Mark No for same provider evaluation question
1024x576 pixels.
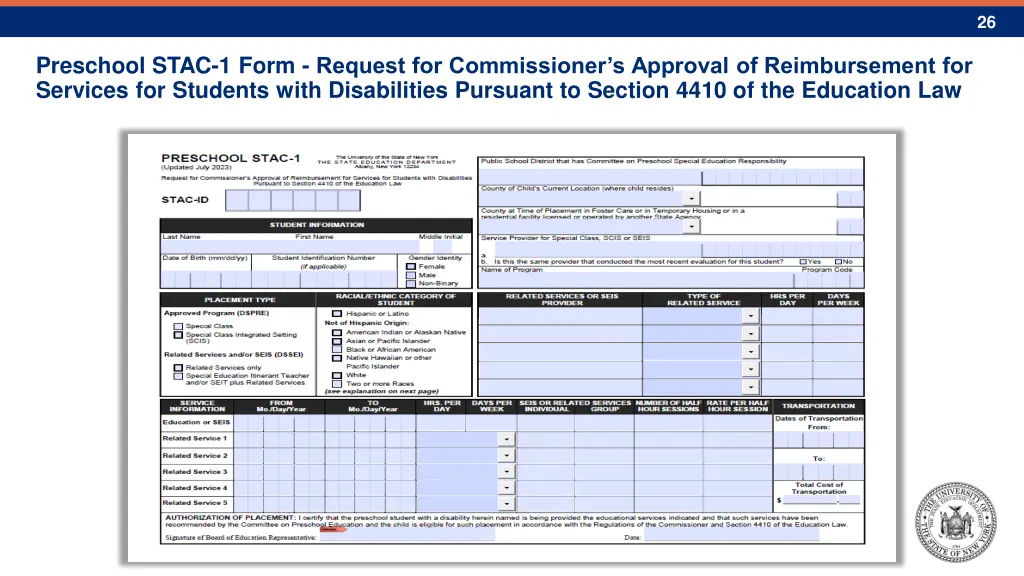point(839,261)
